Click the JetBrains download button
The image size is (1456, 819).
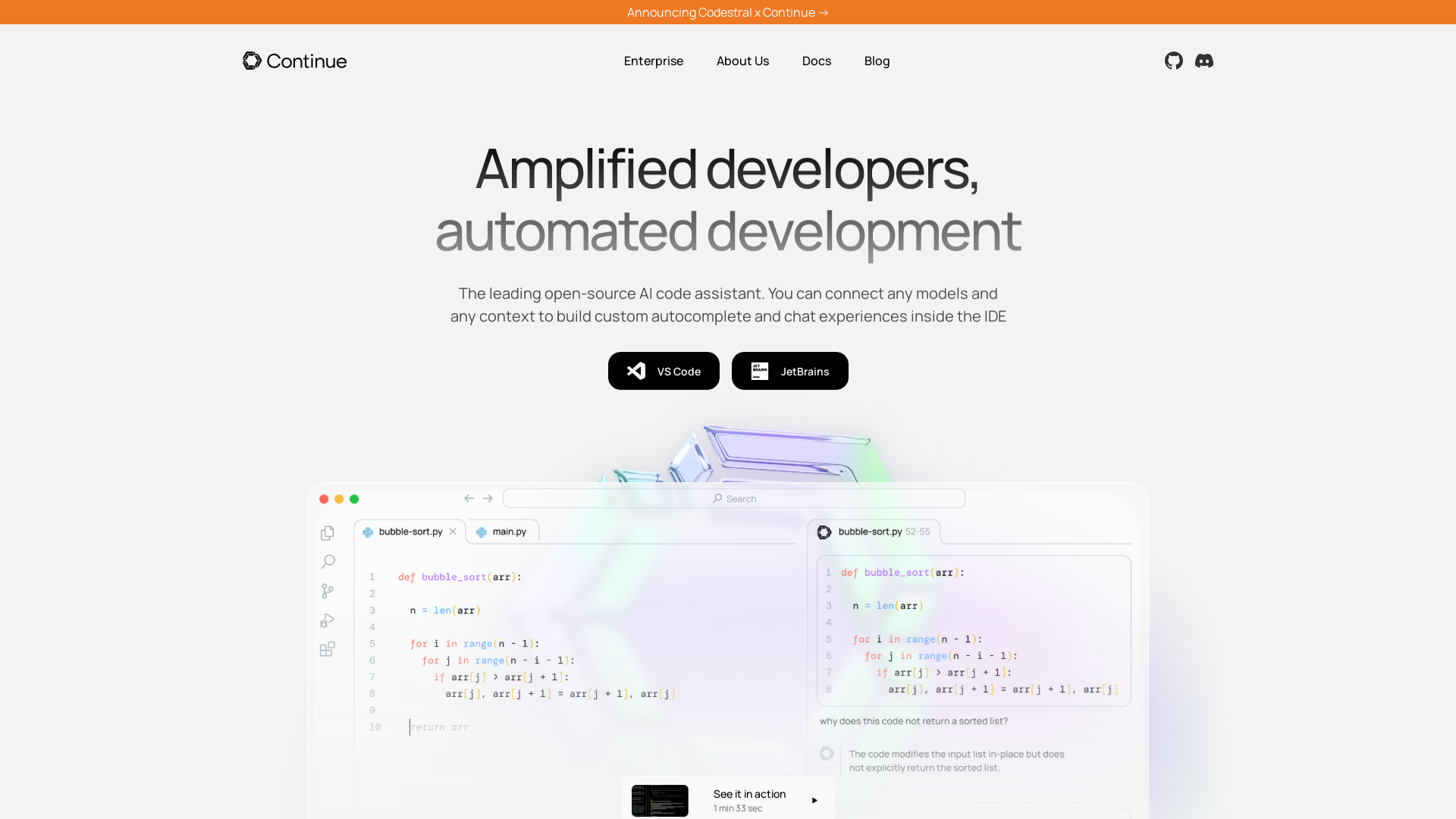(x=790, y=371)
